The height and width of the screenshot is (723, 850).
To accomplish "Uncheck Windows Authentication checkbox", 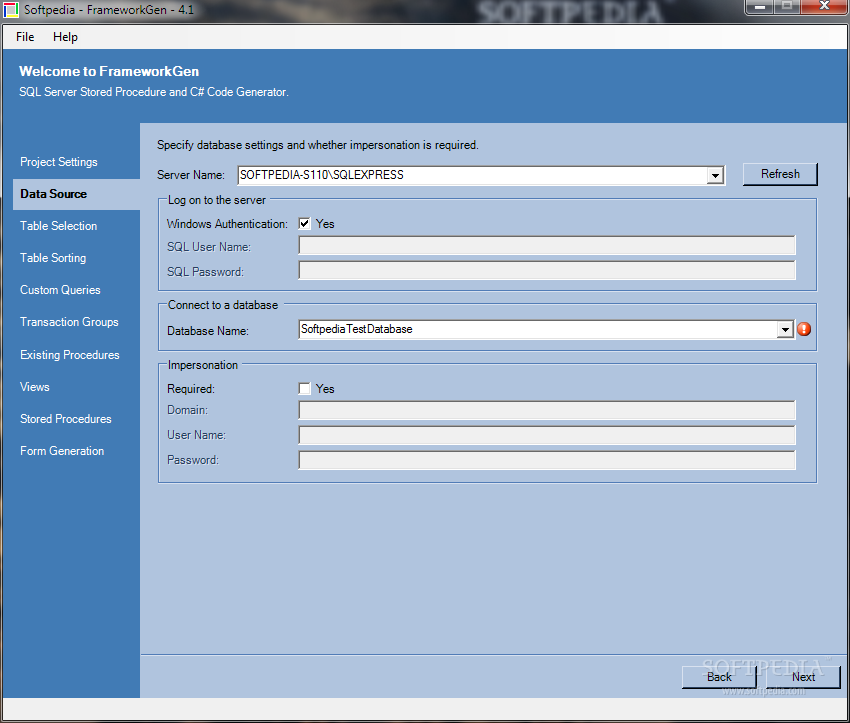I will 305,223.
